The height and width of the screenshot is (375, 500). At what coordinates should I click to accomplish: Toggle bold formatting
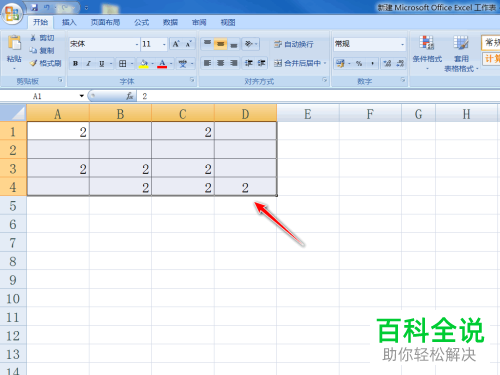(76, 63)
